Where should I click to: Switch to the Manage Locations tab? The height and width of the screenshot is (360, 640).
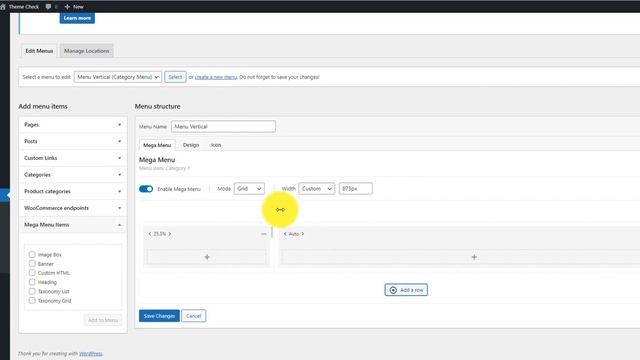pos(87,51)
